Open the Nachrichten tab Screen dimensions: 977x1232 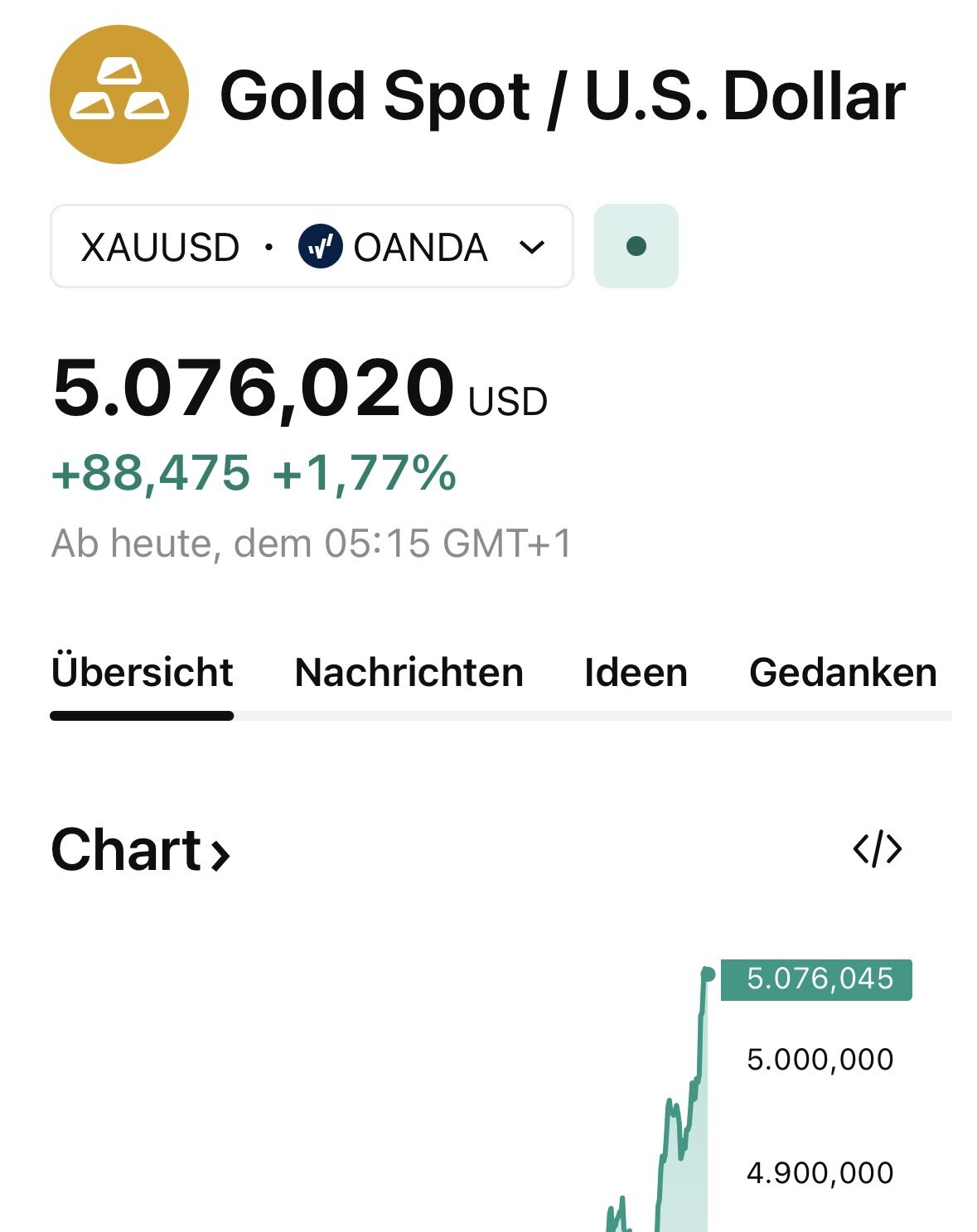tap(409, 673)
